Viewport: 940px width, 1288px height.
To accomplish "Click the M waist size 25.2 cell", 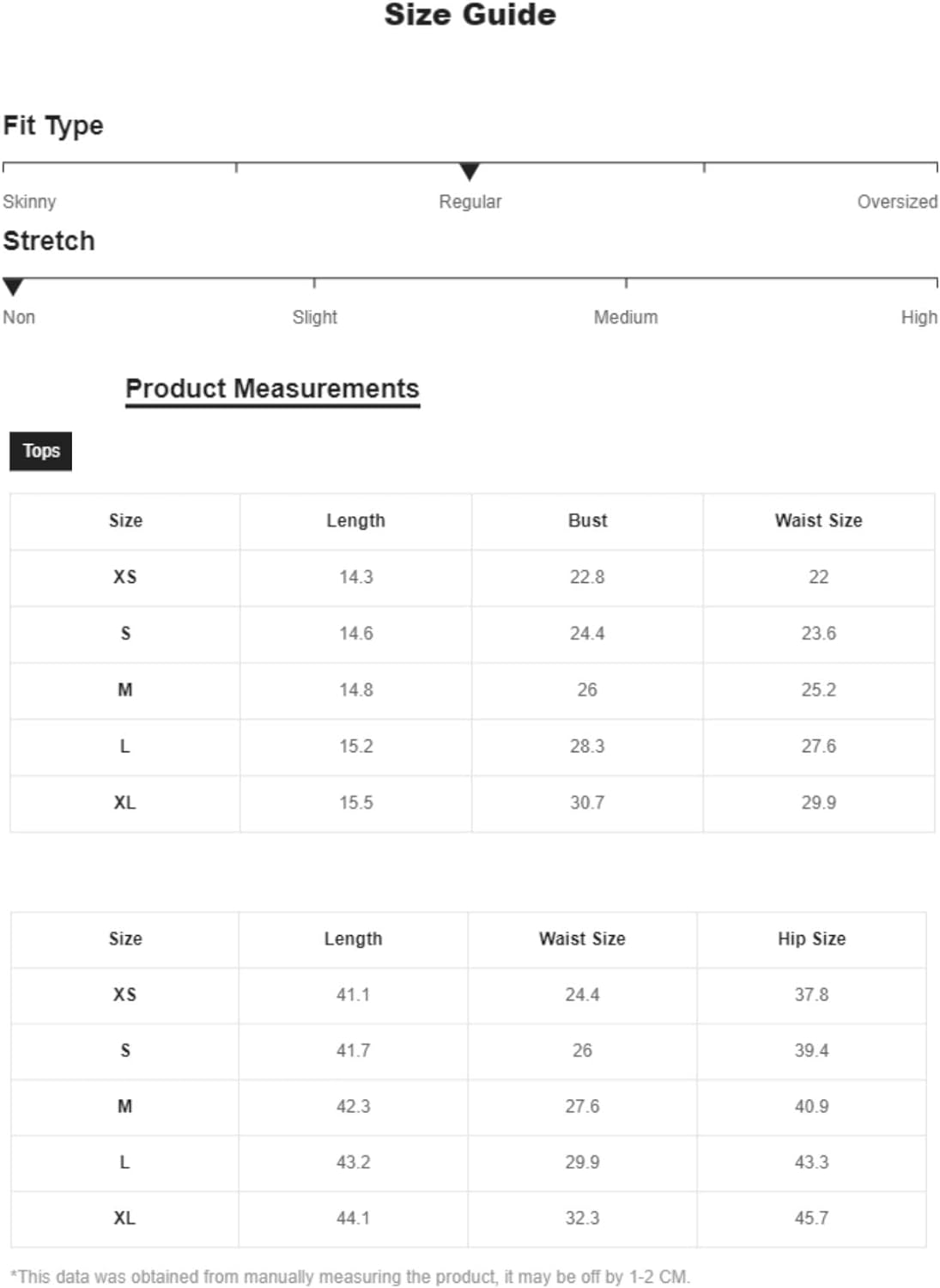I will 818,690.
